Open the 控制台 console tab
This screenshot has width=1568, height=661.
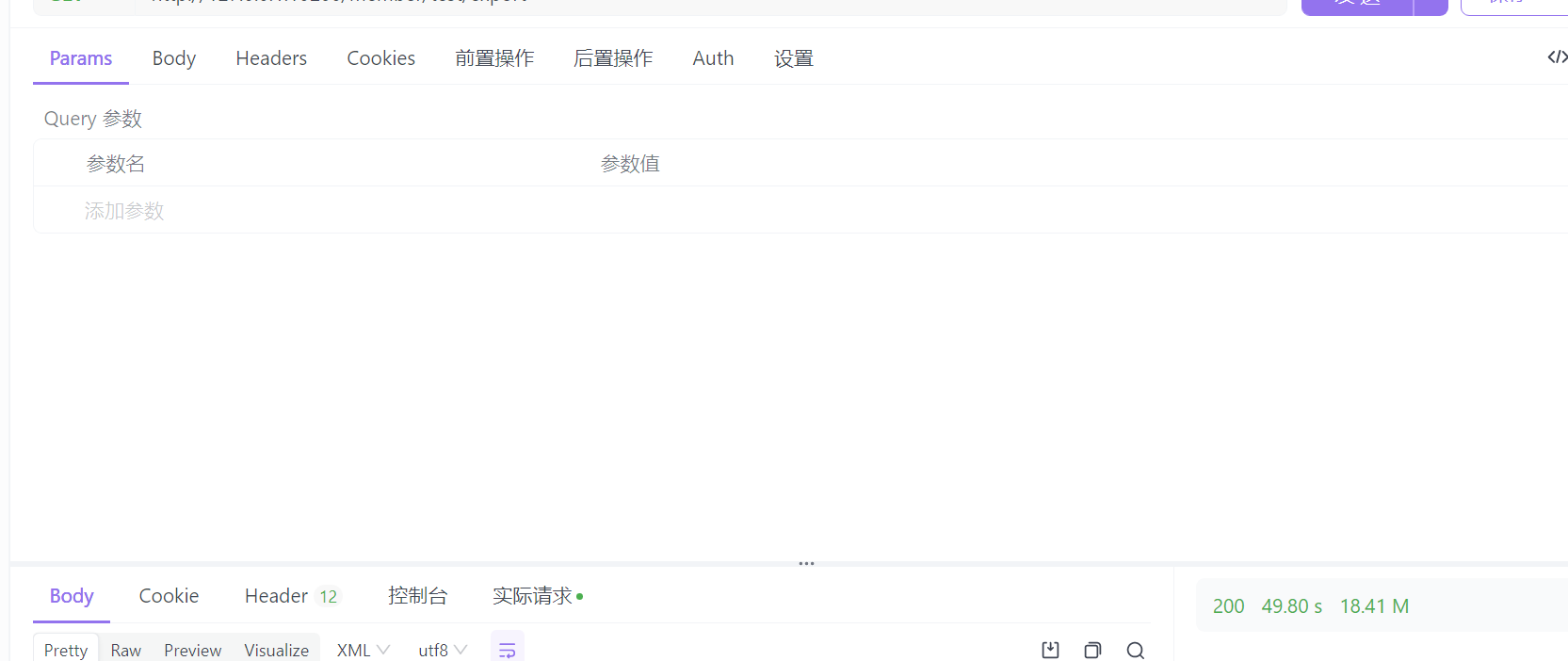(x=417, y=596)
